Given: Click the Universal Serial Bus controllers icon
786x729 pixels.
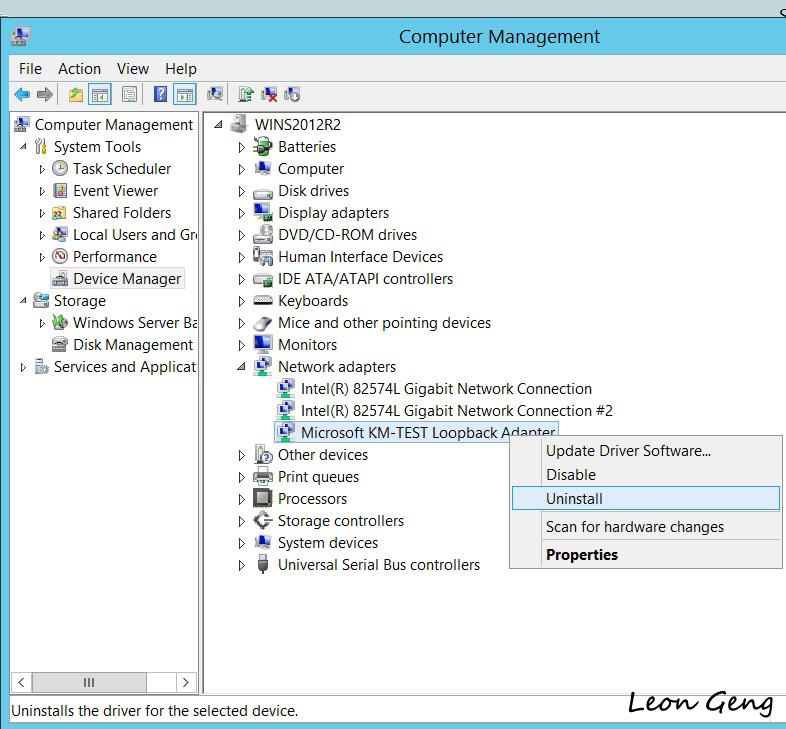Looking at the screenshot, I should [262, 564].
